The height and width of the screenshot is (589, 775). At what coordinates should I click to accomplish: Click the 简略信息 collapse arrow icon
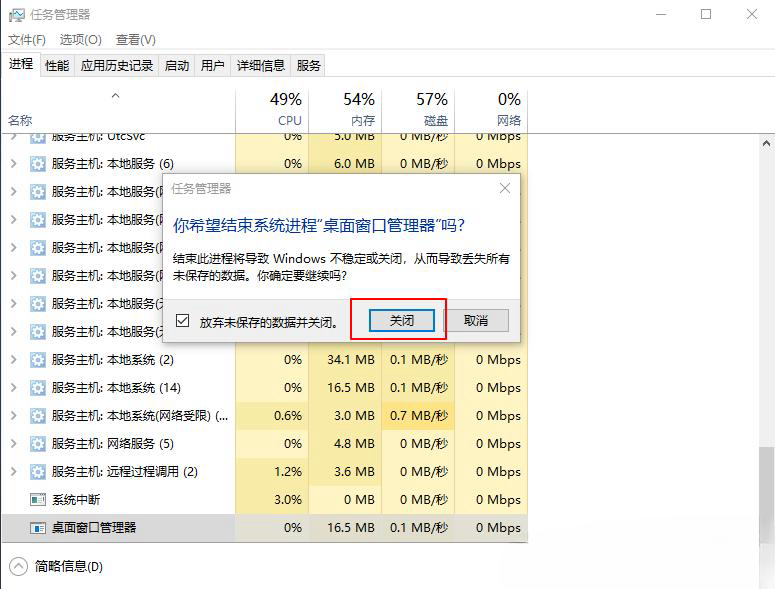pos(18,566)
